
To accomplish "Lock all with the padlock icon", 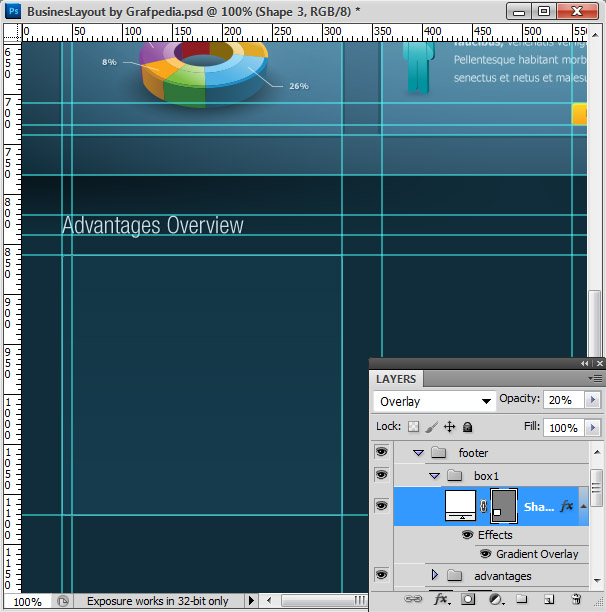I will coord(467,427).
